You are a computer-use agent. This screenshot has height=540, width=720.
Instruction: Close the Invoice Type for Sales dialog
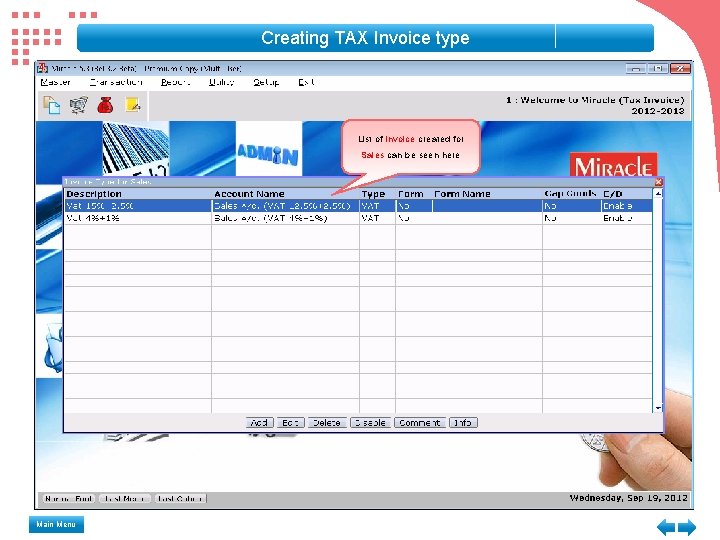coord(658,182)
